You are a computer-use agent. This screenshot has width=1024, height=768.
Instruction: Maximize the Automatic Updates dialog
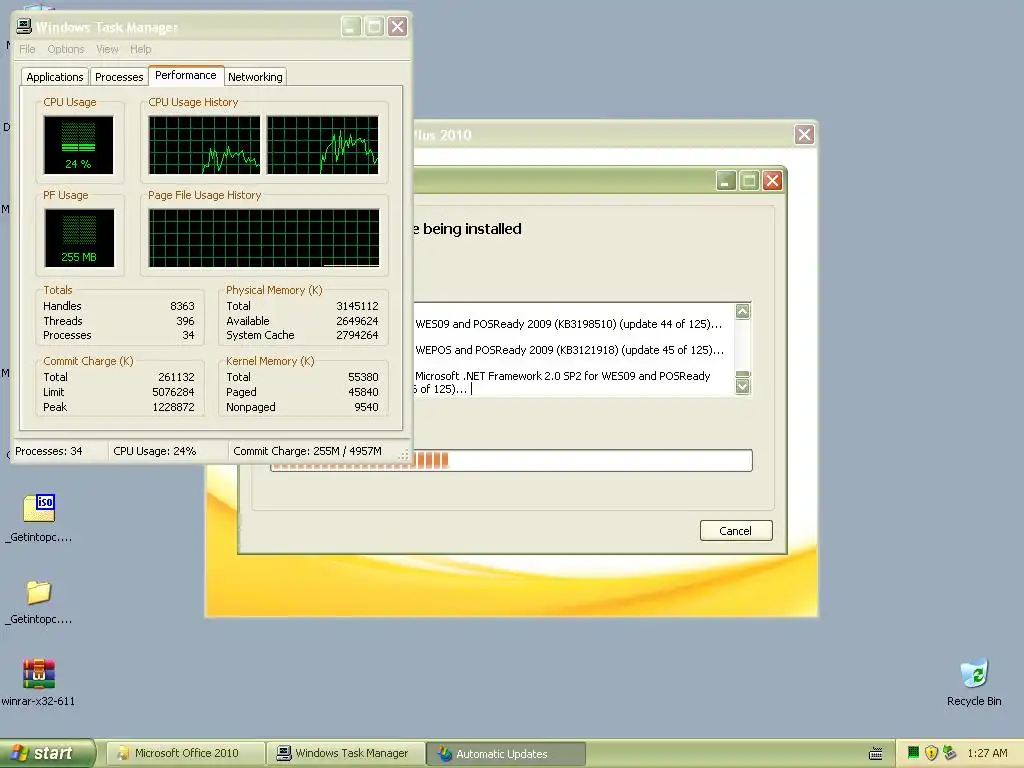coord(749,180)
